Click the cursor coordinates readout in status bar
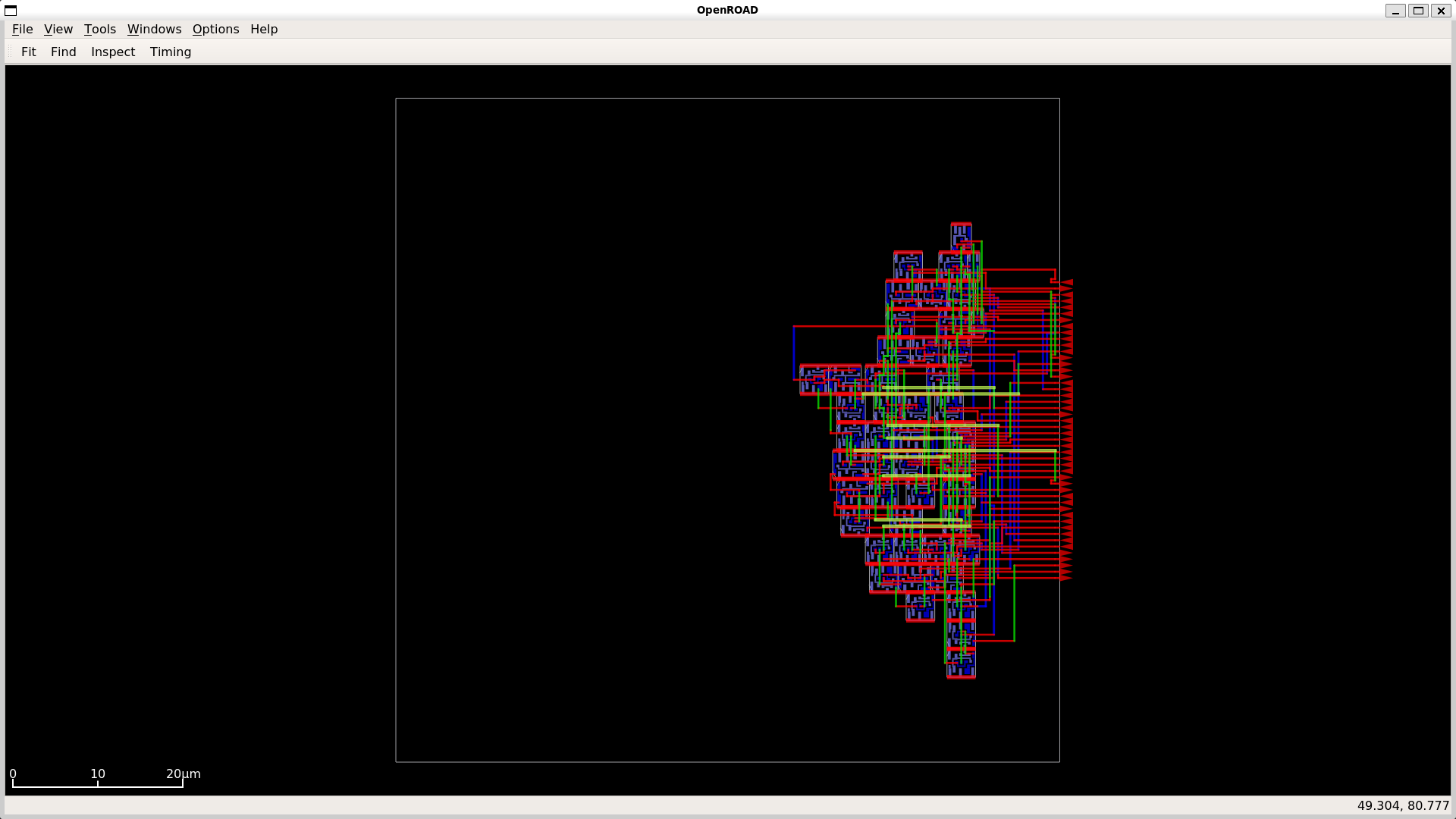This screenshot has width=1456, height=819. coord(1402,805)
